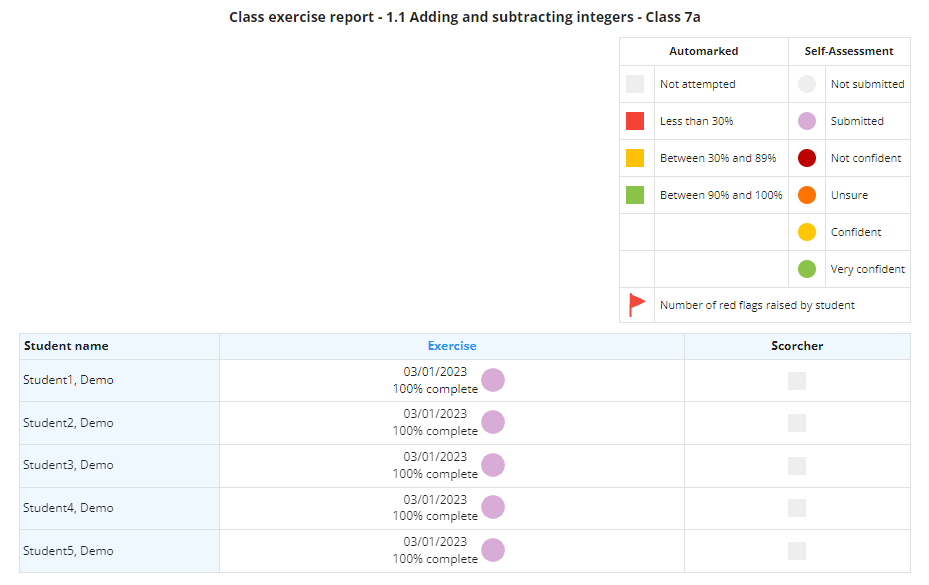Select Student3 Scorcher grey square
929x585 pixels.
pos(797,466)
